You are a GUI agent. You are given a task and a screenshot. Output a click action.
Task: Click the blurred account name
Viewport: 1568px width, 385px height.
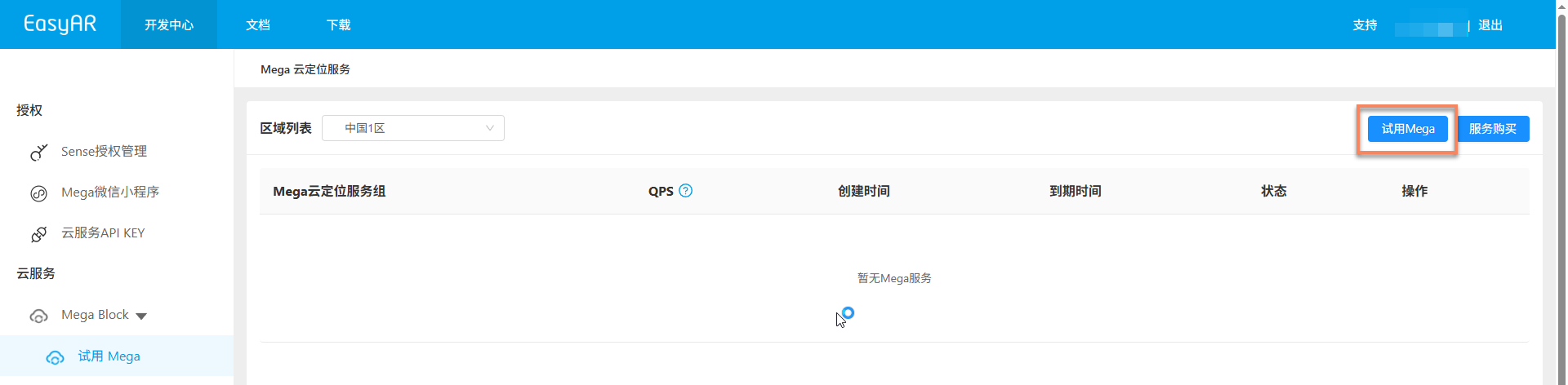(1429, 29)
